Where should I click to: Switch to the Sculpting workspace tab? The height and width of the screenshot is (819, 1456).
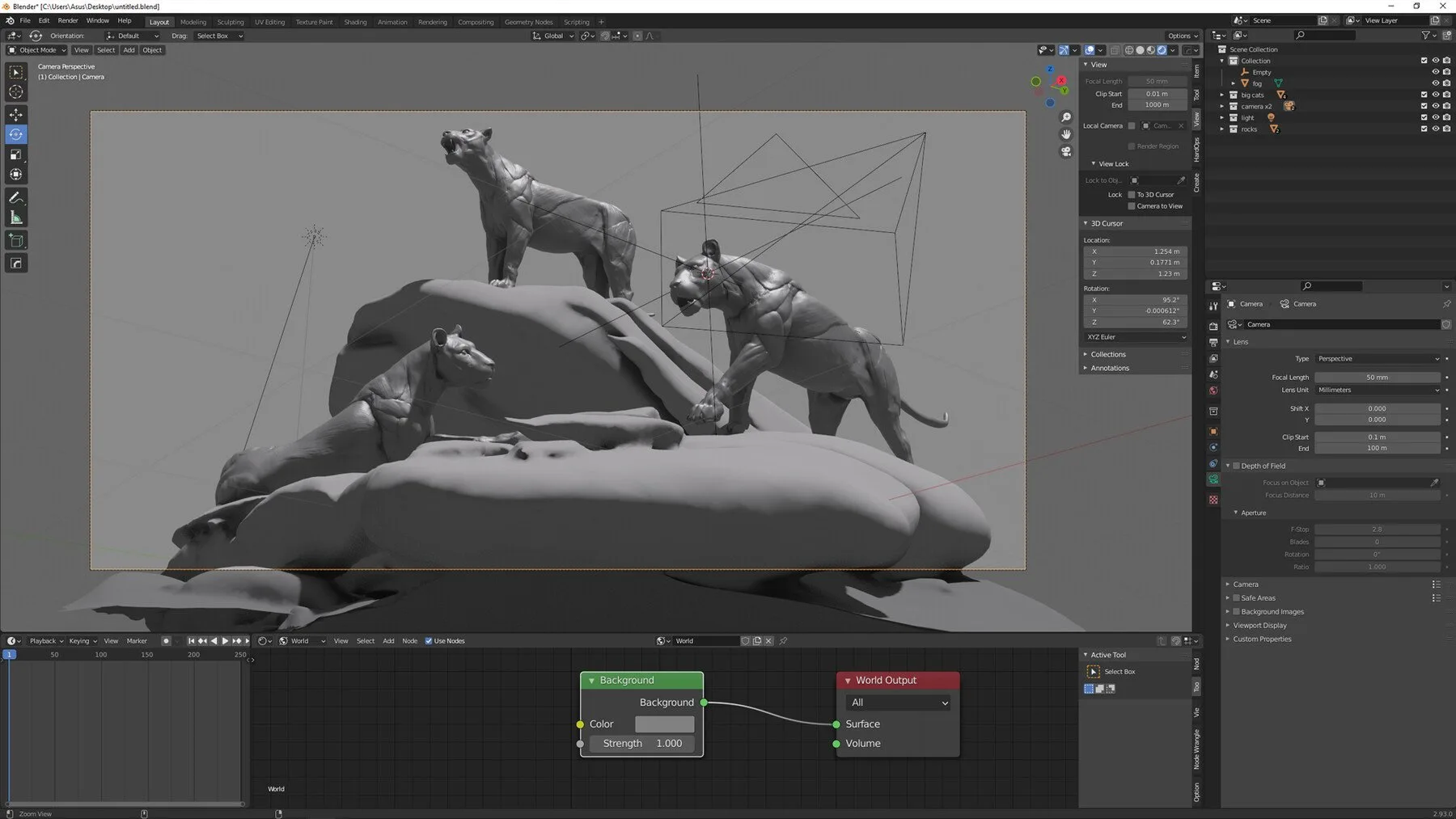click(x=231, y=22)
